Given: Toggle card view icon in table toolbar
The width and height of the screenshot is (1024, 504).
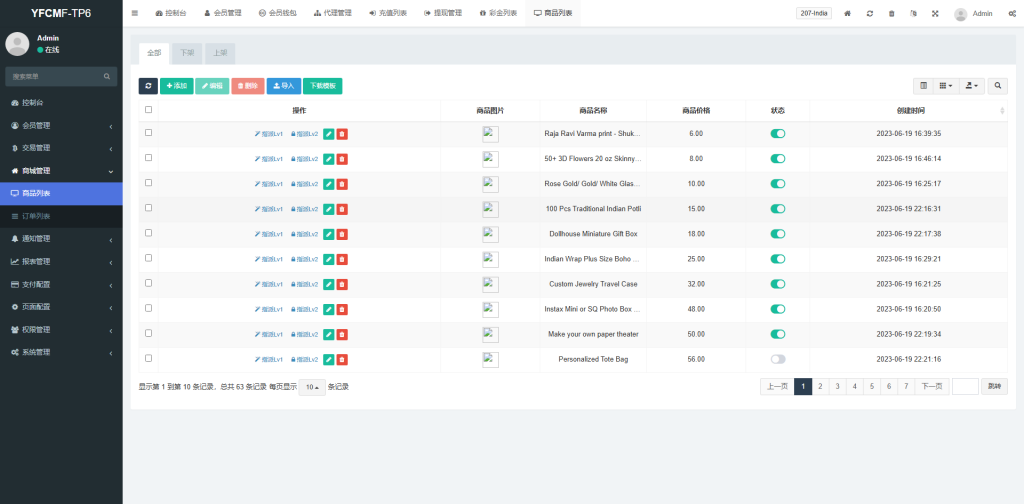Looking at the screenshot, I should pyautogui.click(x=923, y=86).
